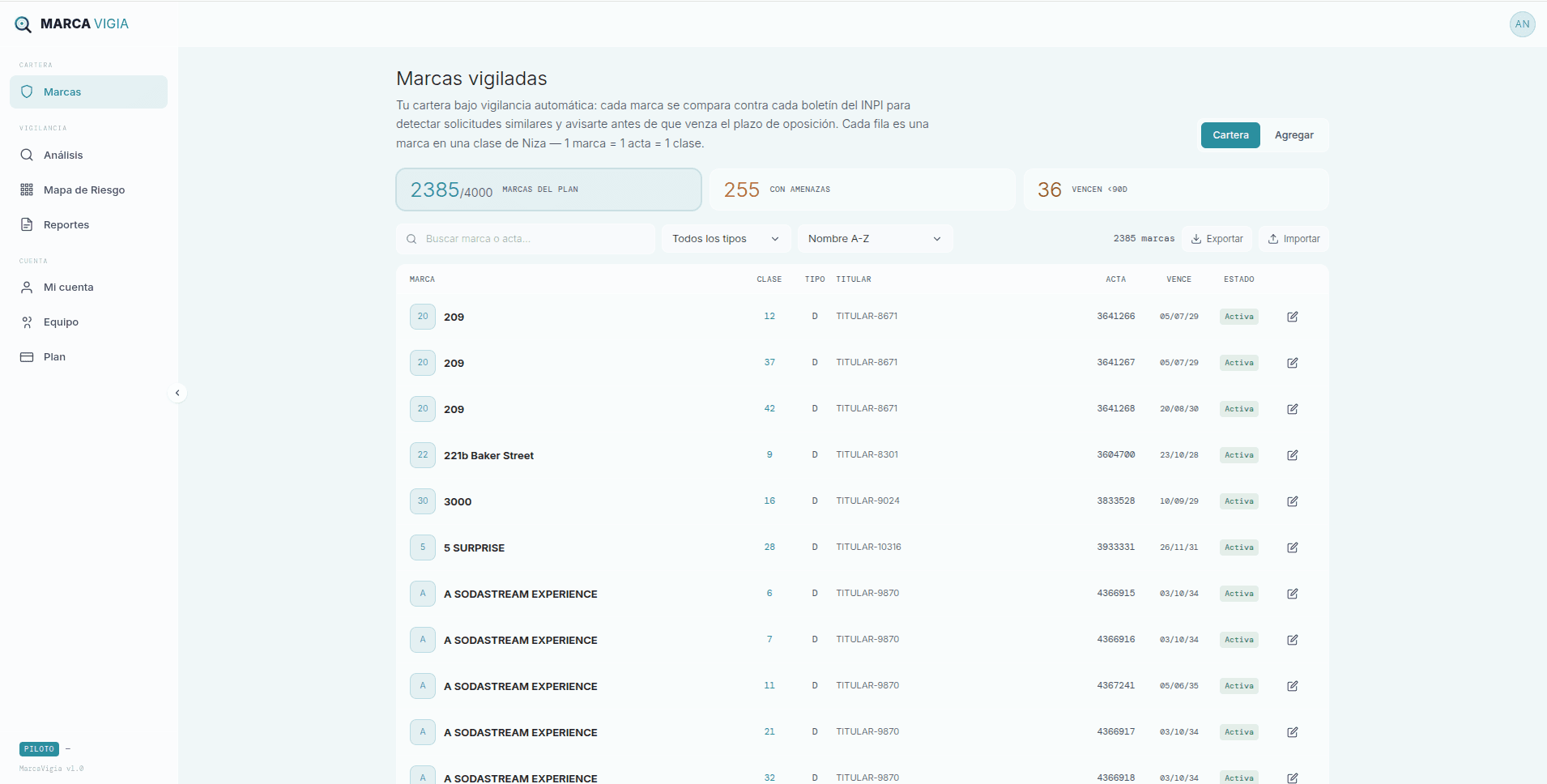Select the Marcas del plan stat card
The image size is (1547, 784).
(x=548, y=190)
